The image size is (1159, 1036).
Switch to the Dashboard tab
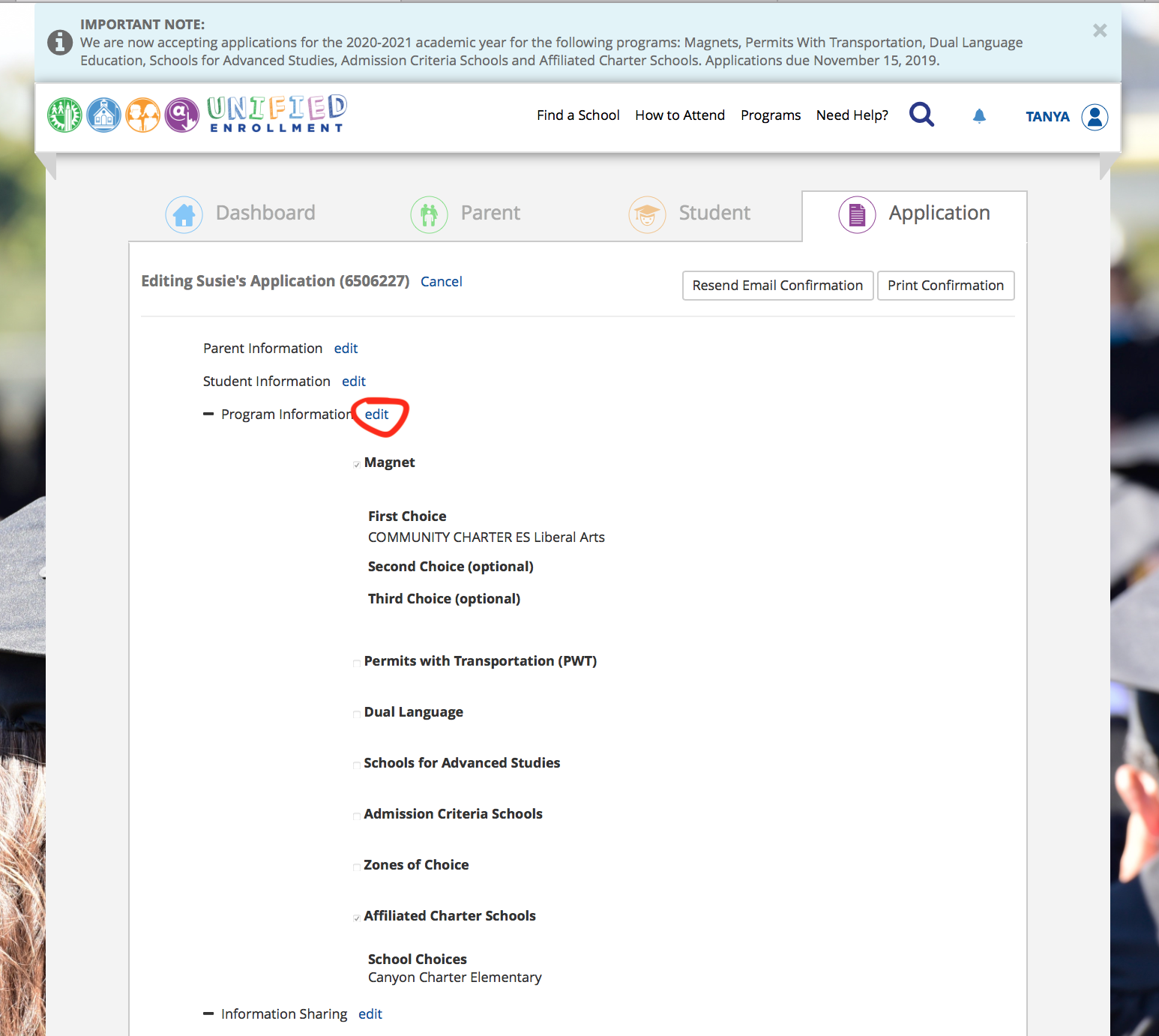pyautogui.click(x=241, y=214)
